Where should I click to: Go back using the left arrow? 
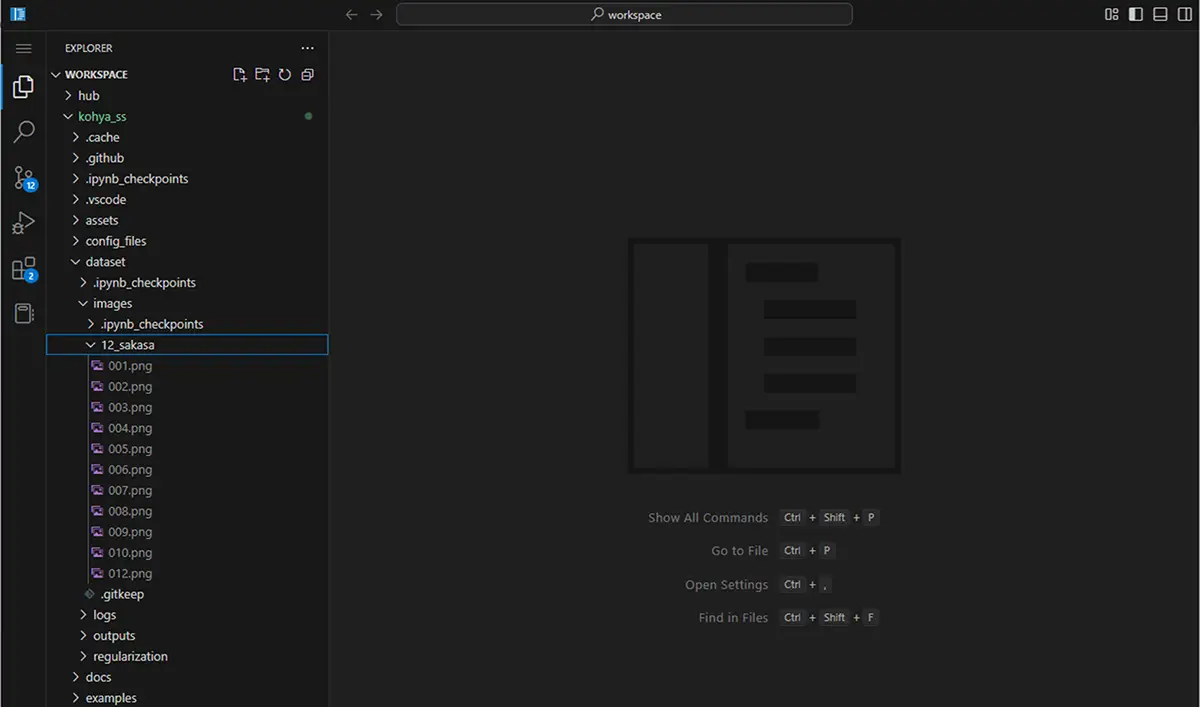tap(351, 14)
